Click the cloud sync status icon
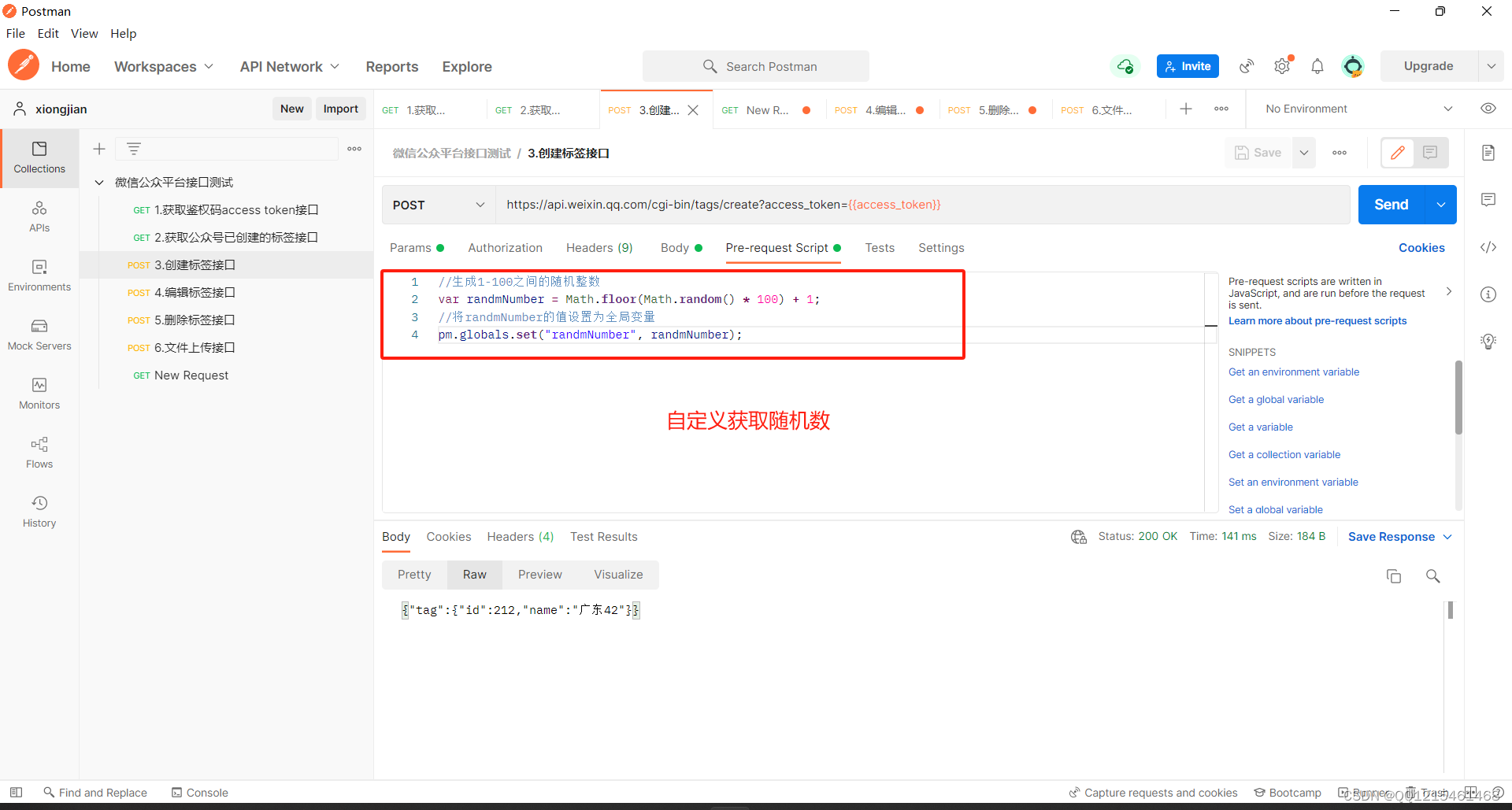The height and width of the screenshot is (810, 1512). click(1125, 66)
